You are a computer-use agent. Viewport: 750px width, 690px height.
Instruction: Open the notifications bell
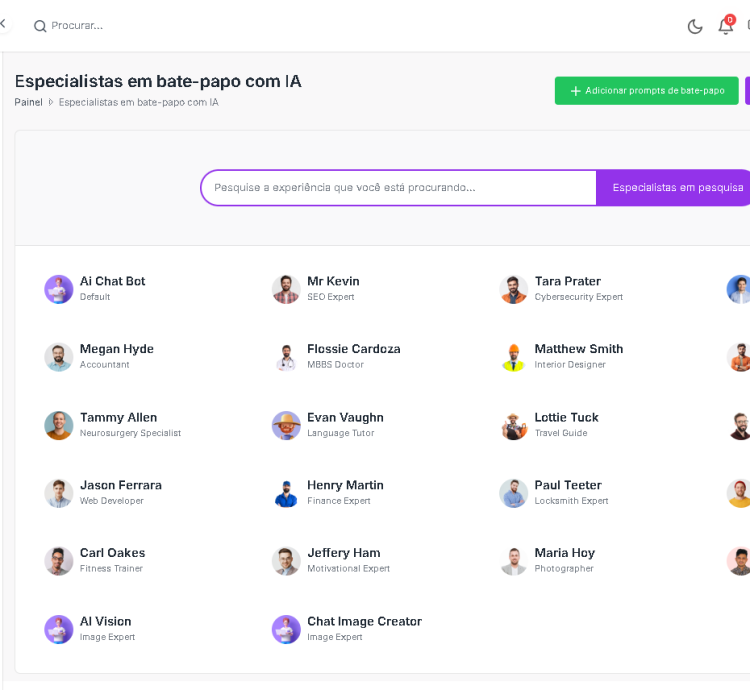pyautogui.click(x=725, y=26)
